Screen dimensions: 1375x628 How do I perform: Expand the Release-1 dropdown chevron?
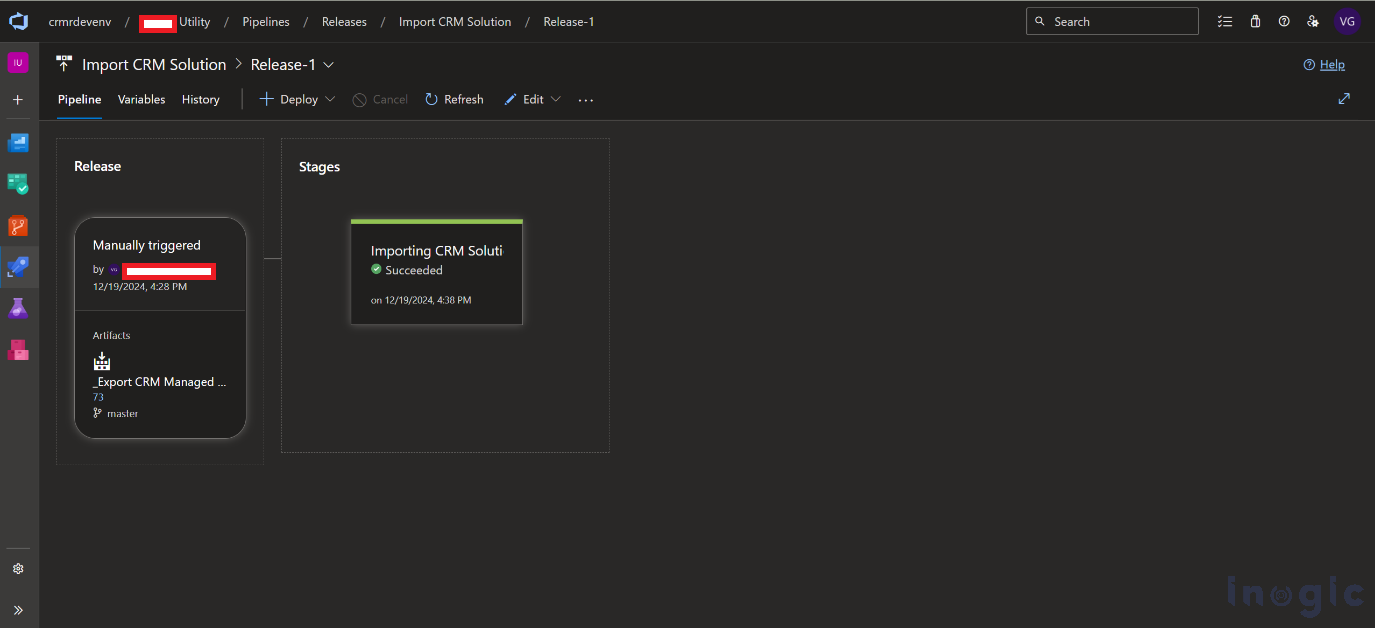328,65
